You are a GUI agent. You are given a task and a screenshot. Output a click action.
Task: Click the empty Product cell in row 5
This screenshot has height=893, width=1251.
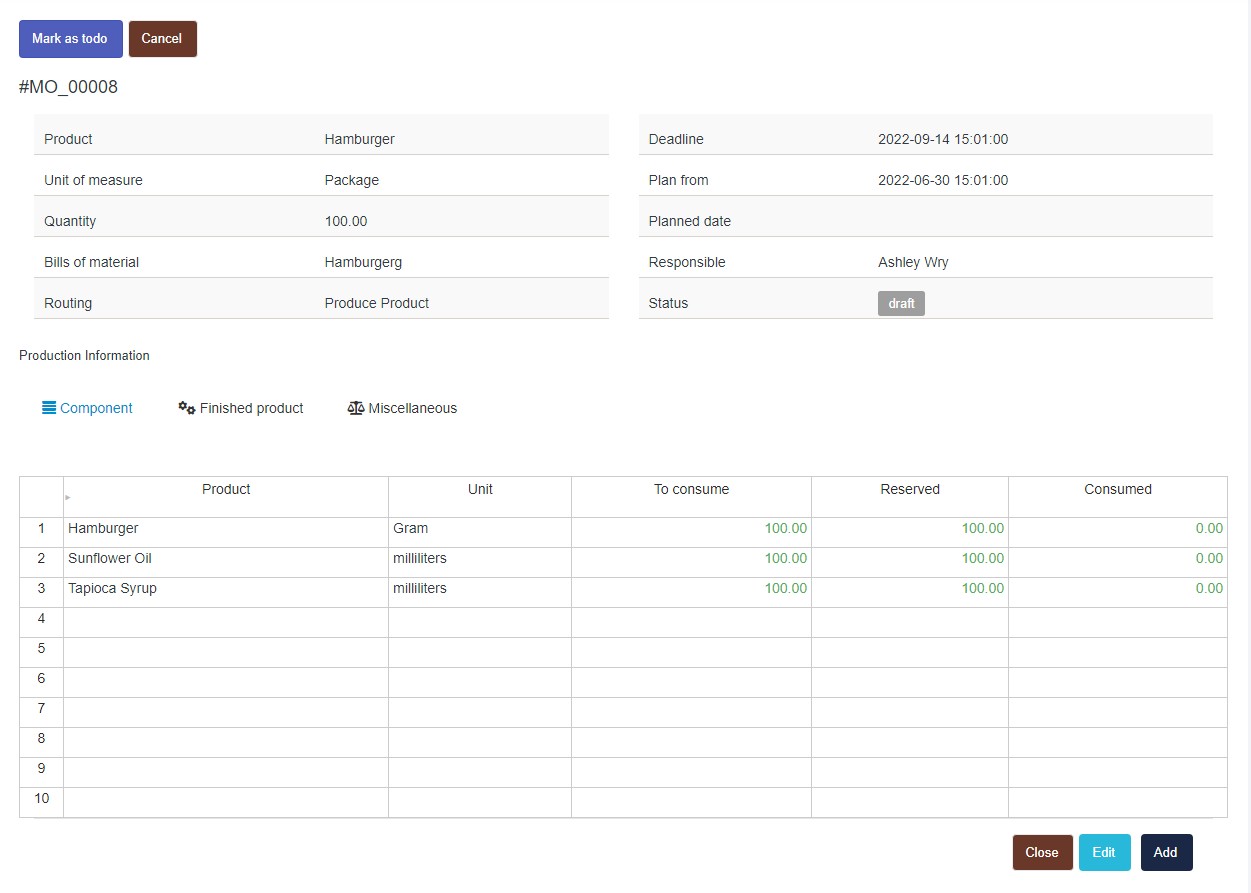[225, 649]
